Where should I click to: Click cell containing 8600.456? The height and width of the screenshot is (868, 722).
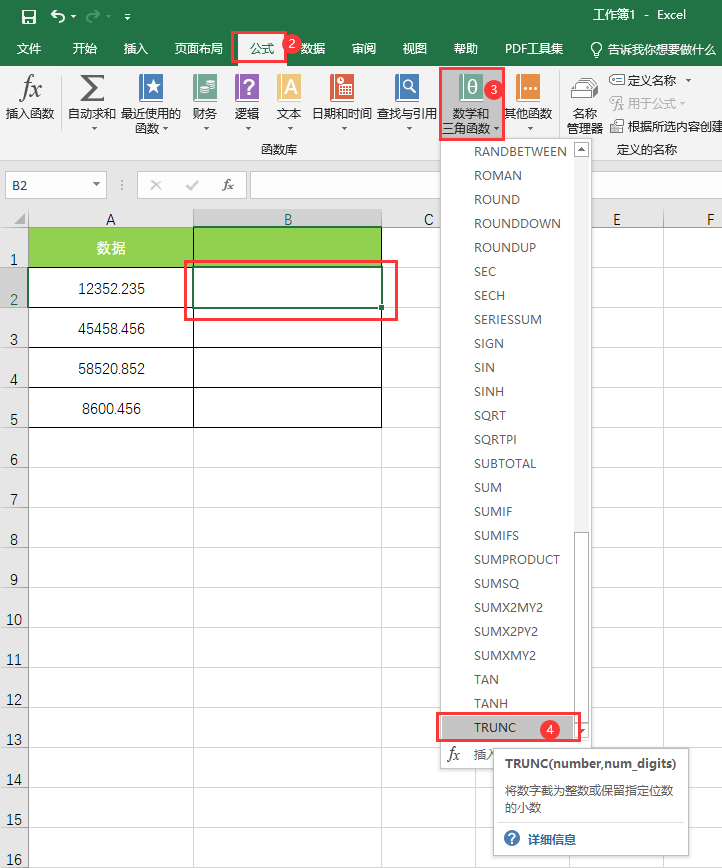[111, 408]
